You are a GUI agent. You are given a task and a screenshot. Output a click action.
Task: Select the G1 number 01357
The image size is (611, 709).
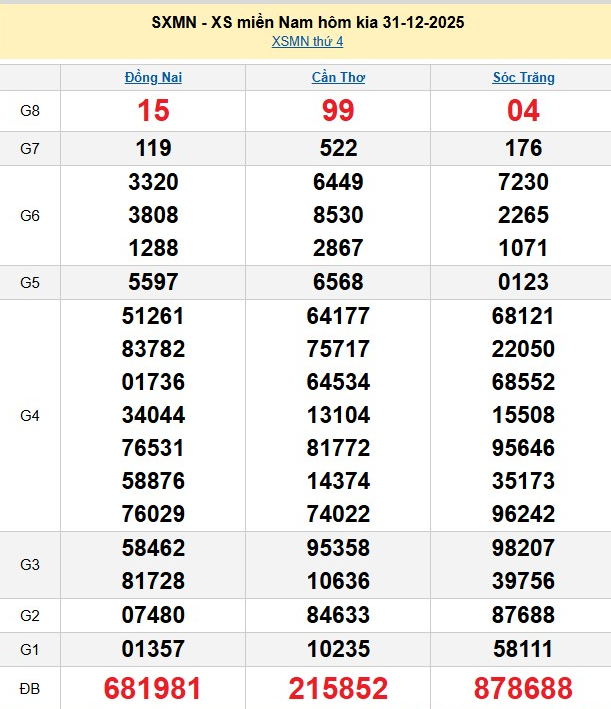[x=153, y=649]
